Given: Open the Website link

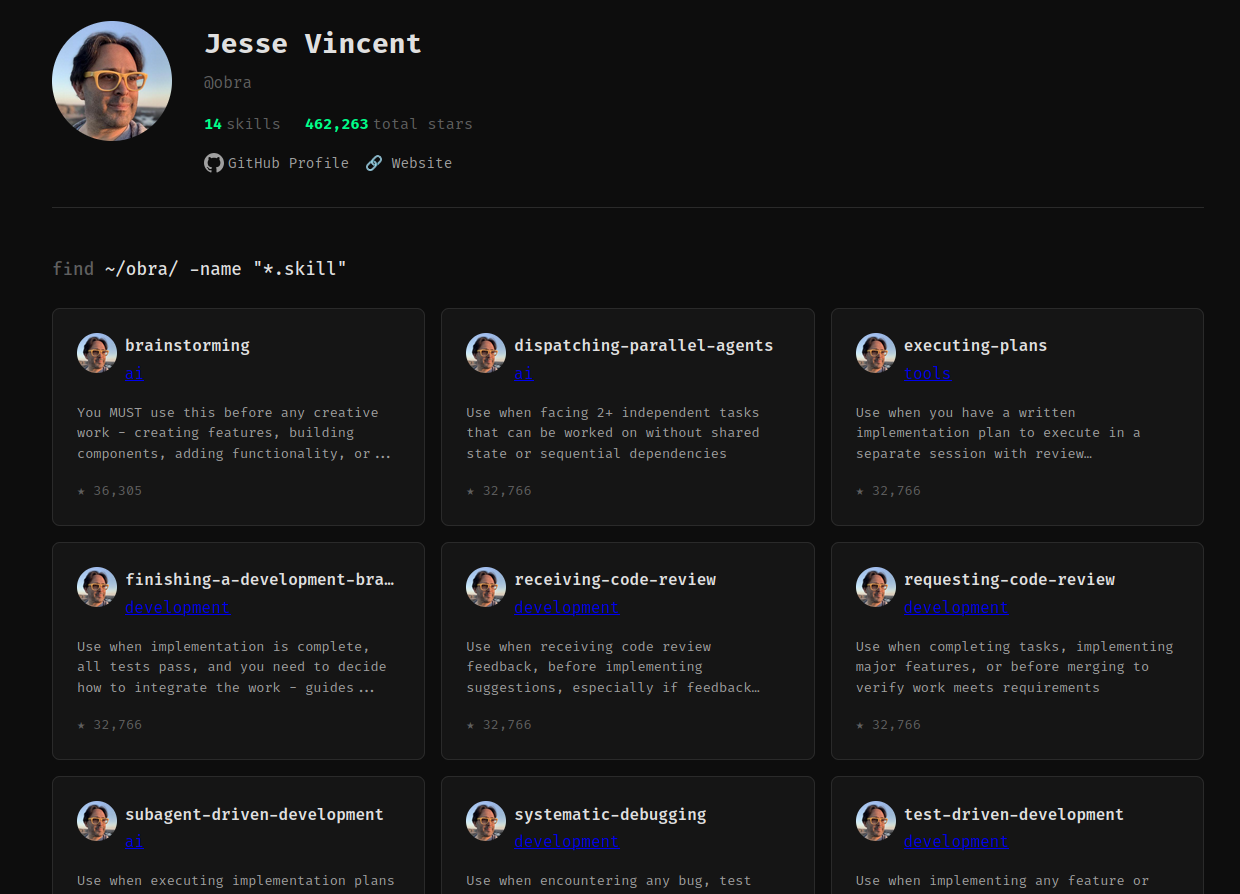Looking at the screenshot, I should 420,162.
